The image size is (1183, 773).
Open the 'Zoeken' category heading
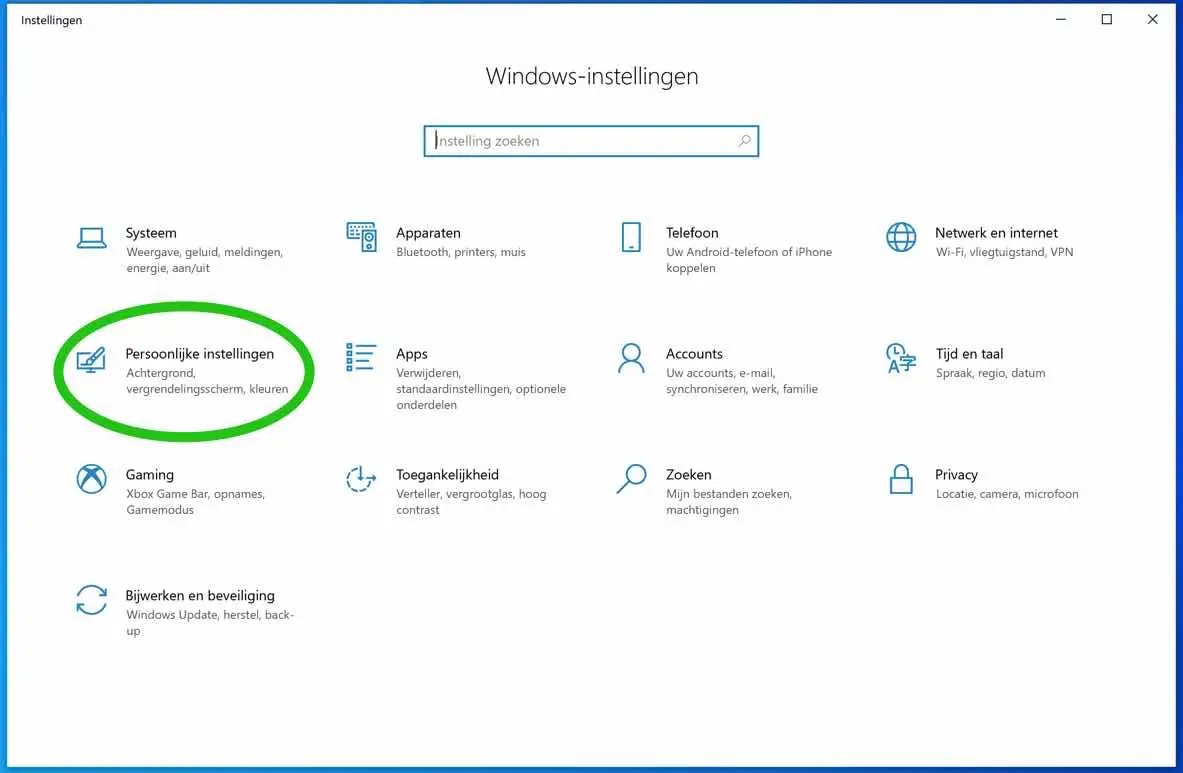click(x=688, y=474)
